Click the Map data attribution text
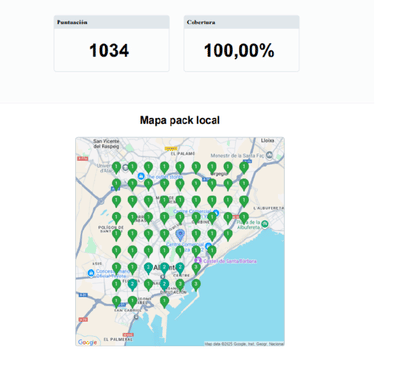The image size is (400, 365). 244,344
